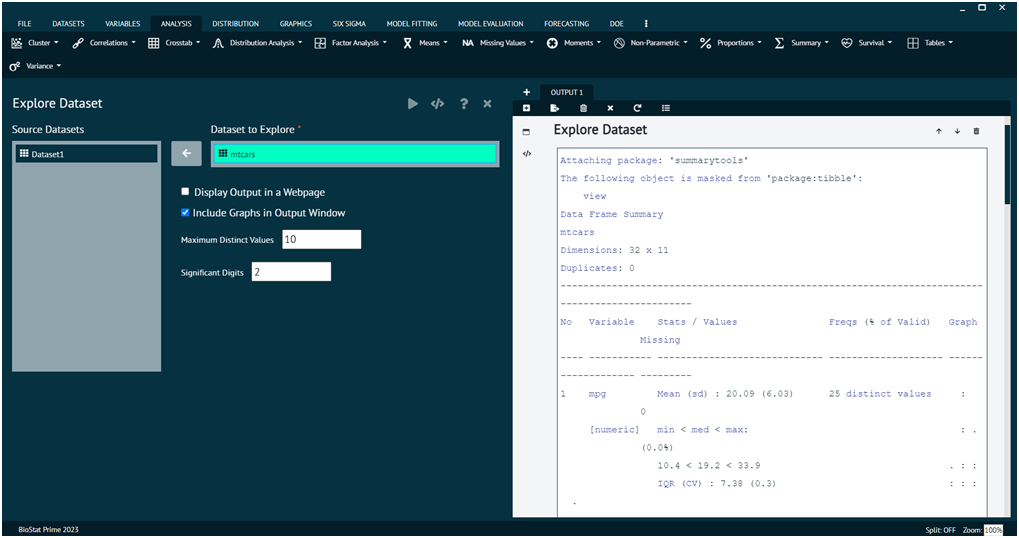Open the Moments dropdown
The height and width of the screenshot is (538, 1019).
coord(573,43)
